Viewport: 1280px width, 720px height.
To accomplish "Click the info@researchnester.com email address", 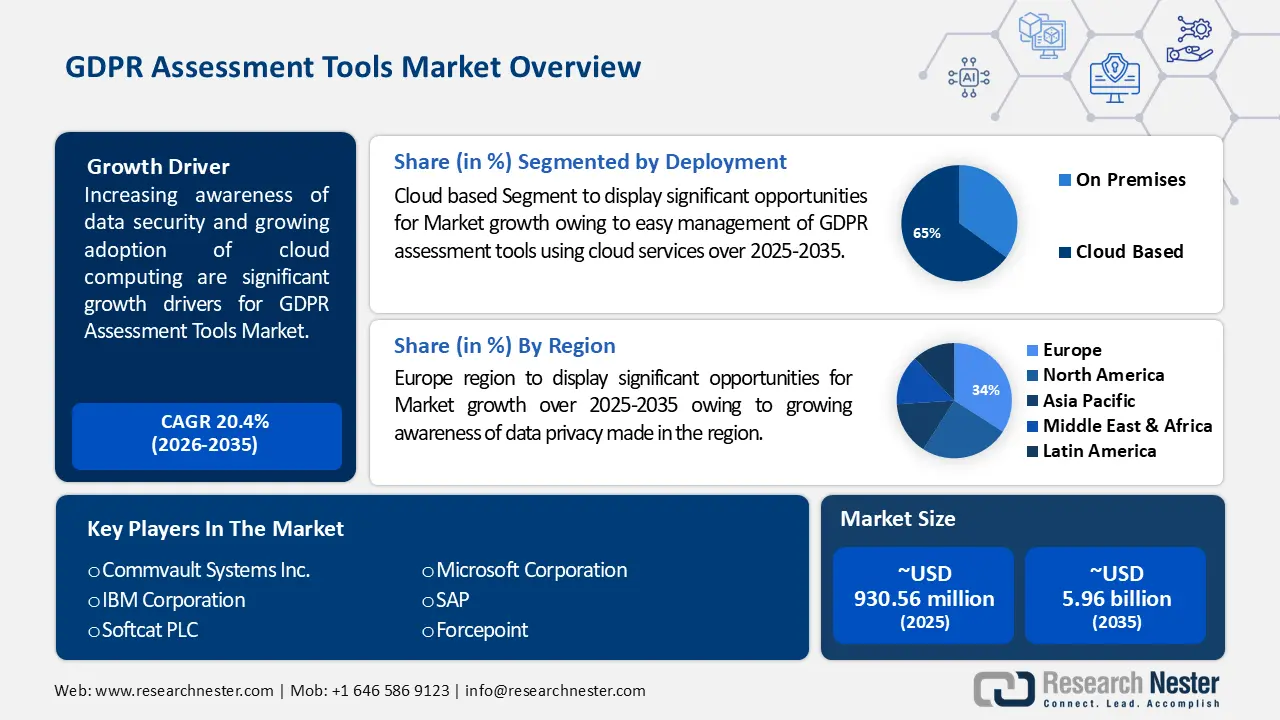I will tap(555, 691).
